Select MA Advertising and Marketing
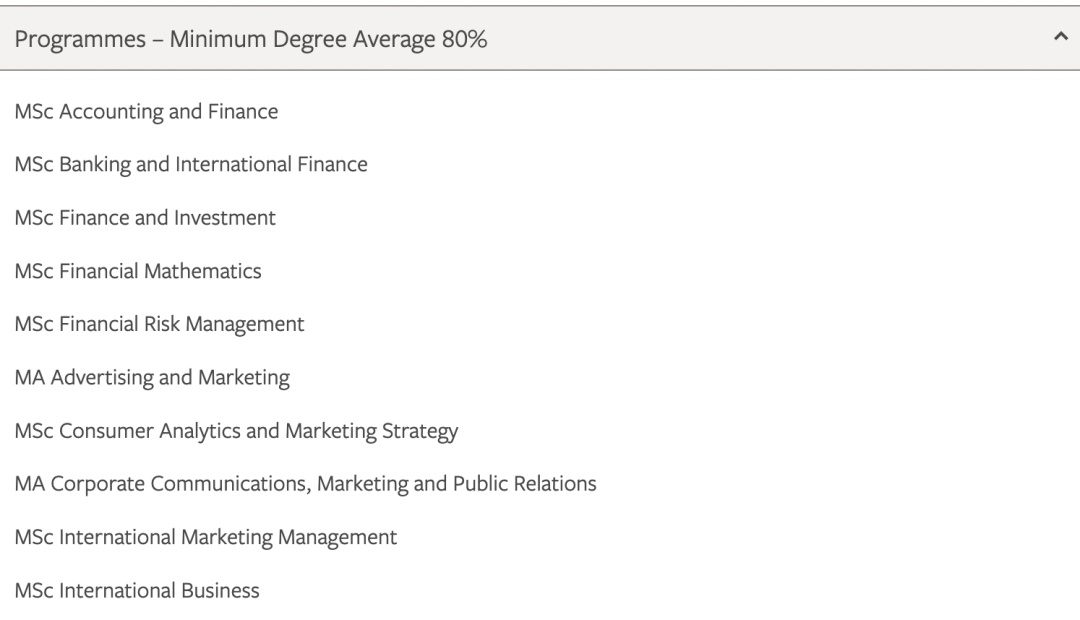Image resolution: width=1080 pixels, height=620 pixels. click(152, 378)
